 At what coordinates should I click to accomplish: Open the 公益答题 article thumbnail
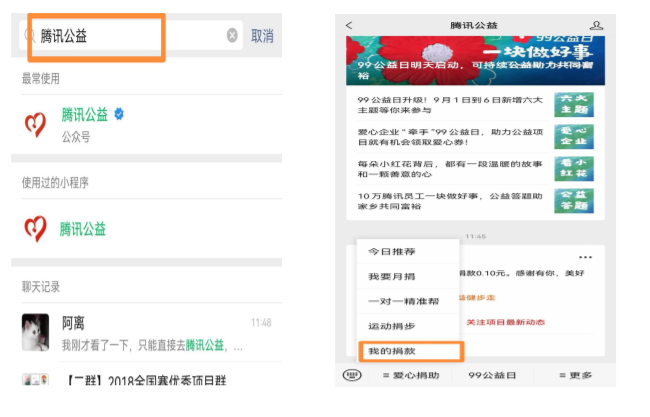click(x=573, y=199)
